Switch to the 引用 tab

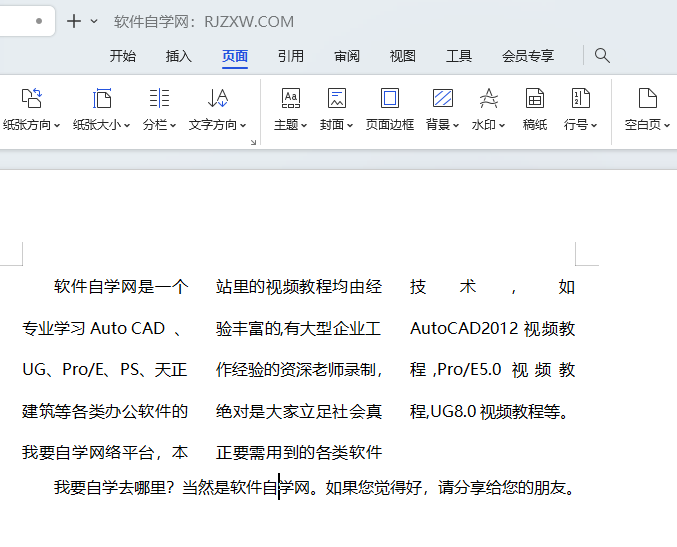point(291,56)
